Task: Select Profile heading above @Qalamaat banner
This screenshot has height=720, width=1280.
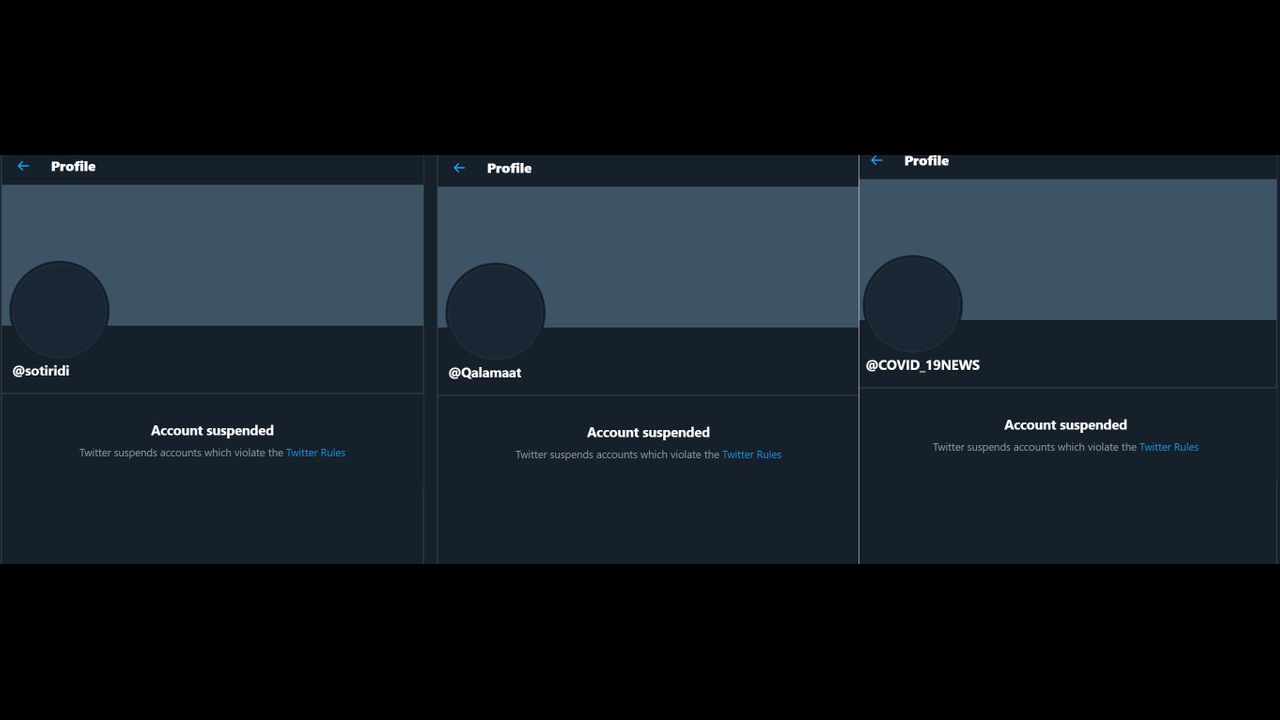Action: 509,168
